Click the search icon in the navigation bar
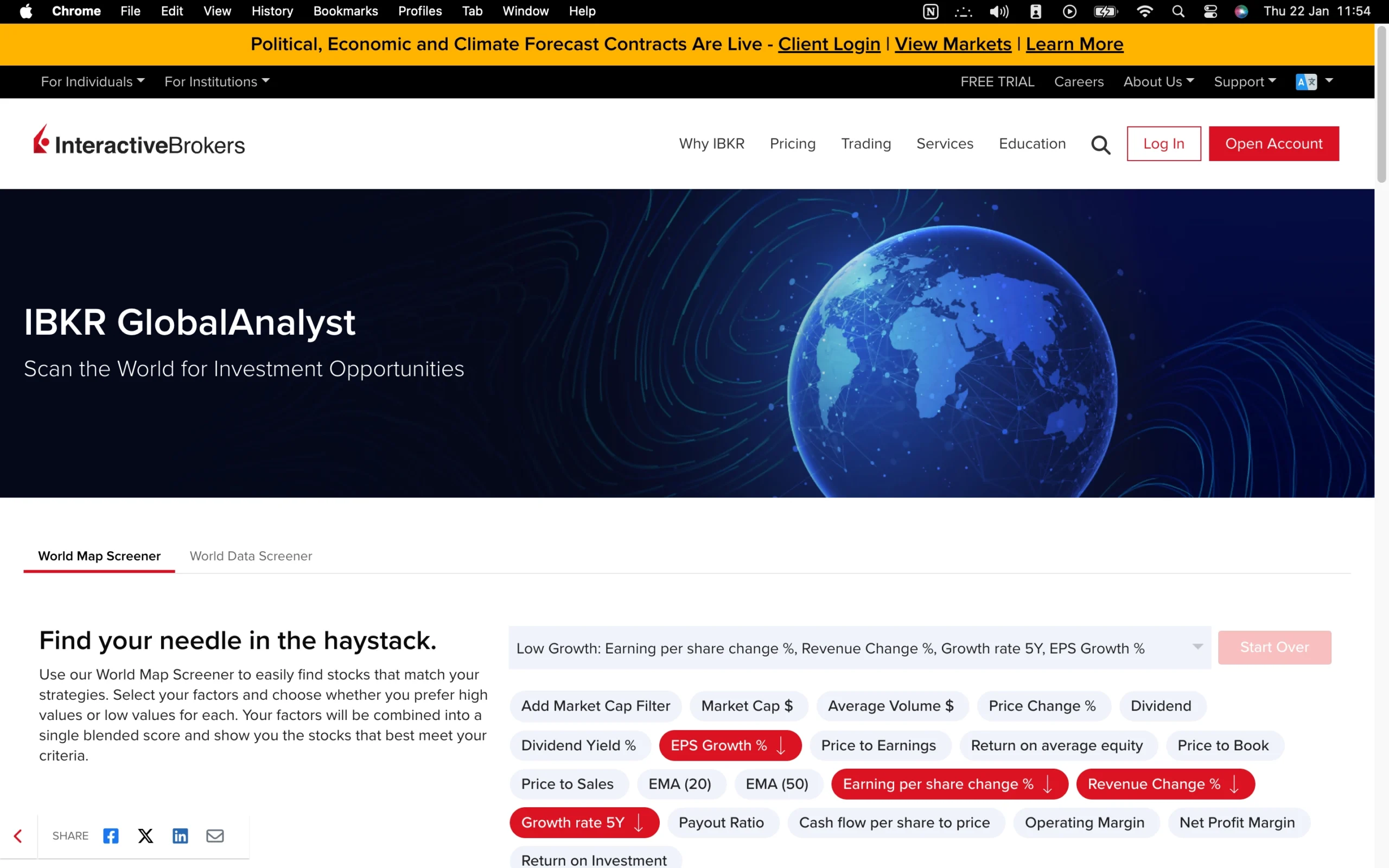This screenshot has width=1389, height=868. 1100,144
